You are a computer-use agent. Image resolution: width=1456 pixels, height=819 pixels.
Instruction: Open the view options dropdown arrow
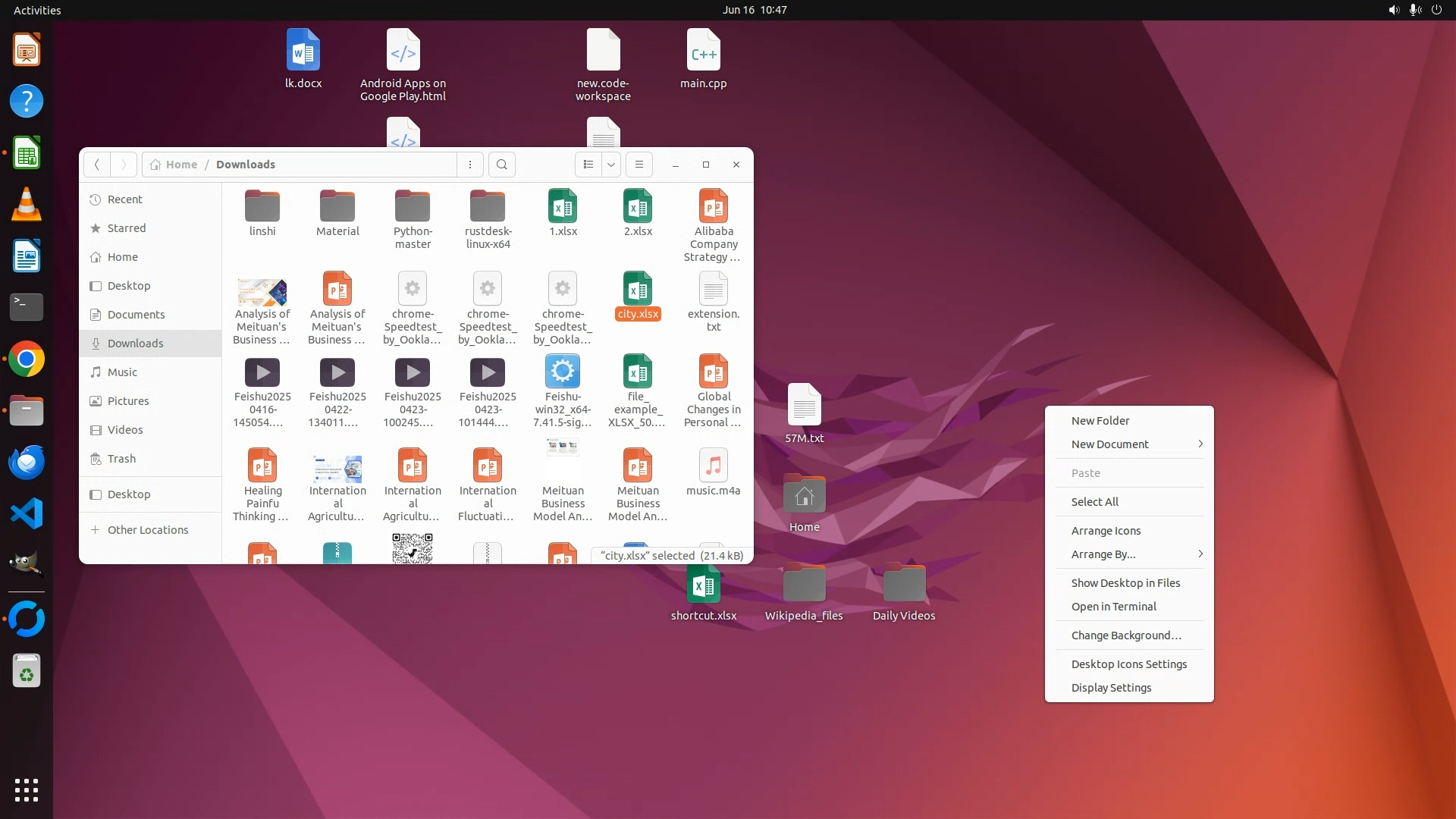coord(611,165)
